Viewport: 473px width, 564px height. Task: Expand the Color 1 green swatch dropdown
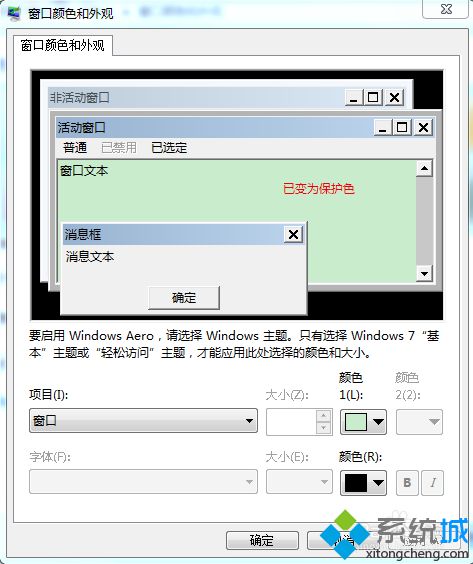378,422
